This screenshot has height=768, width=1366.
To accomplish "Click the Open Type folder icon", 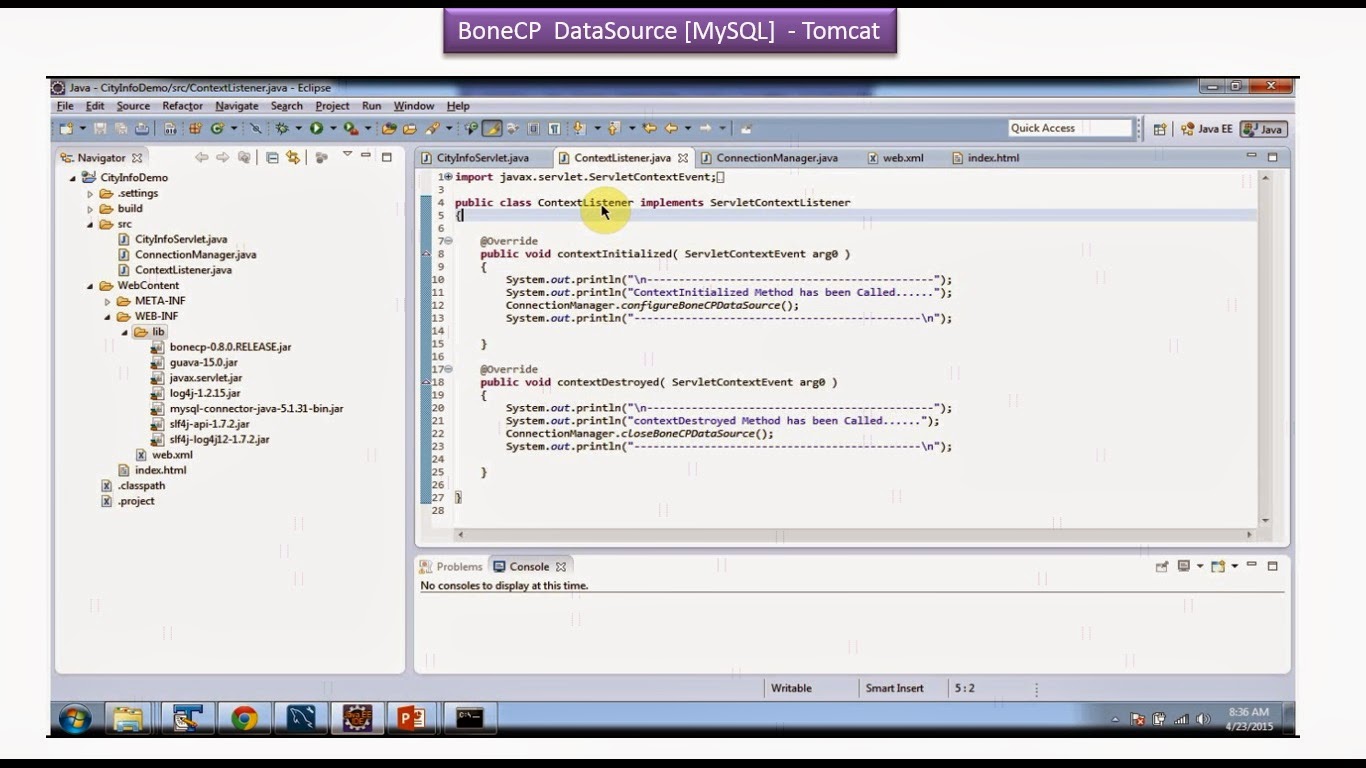I will (x=389, y=128).
